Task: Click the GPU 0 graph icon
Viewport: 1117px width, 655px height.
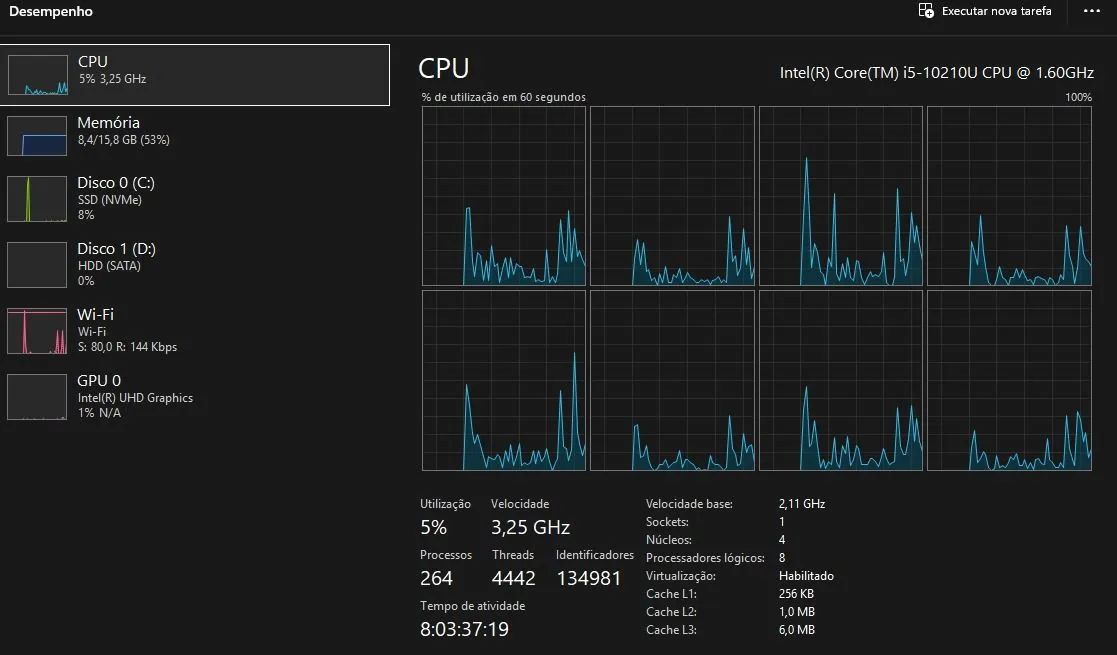Action: pos(37,397)
